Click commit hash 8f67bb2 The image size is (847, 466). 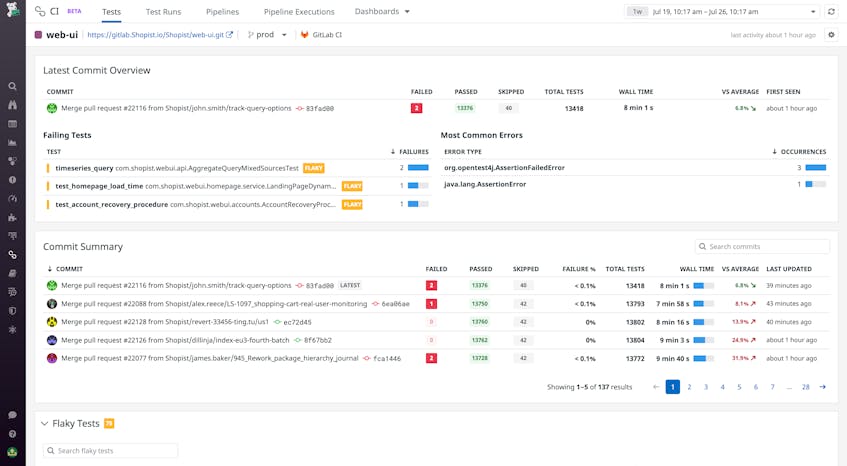click(x=318, y=340)
